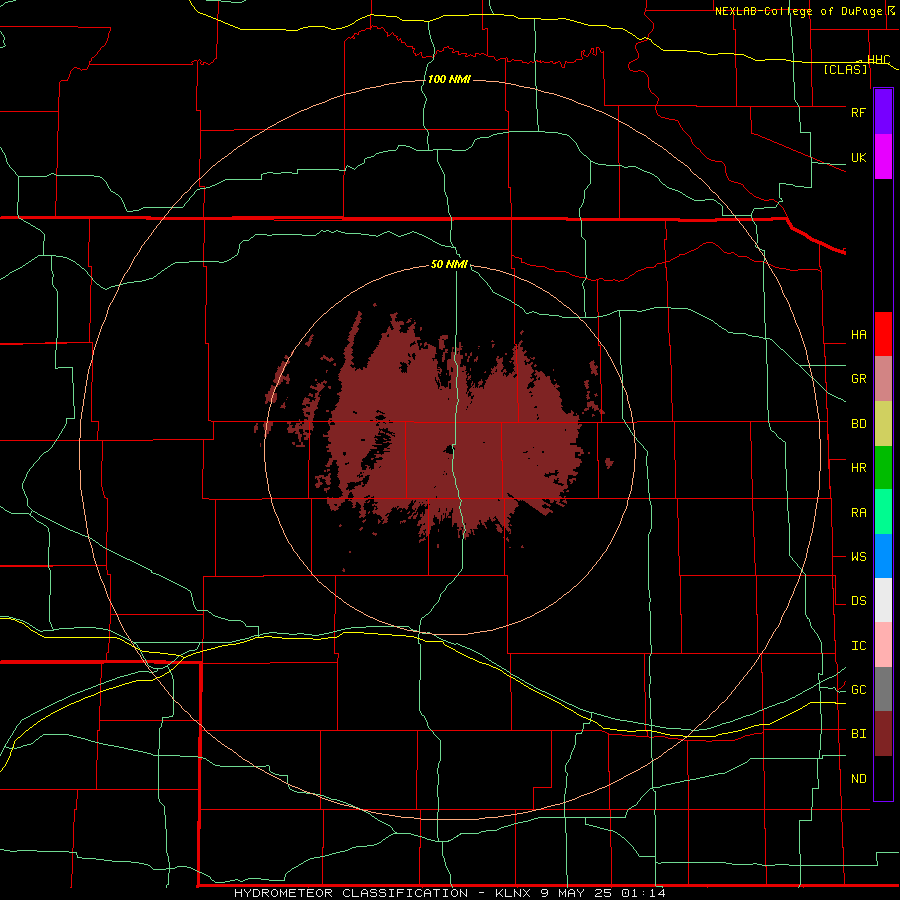Image resolution: width=900 pixels, height=900 pixels.
Task: Click the HR legend label
Action: 858,468
